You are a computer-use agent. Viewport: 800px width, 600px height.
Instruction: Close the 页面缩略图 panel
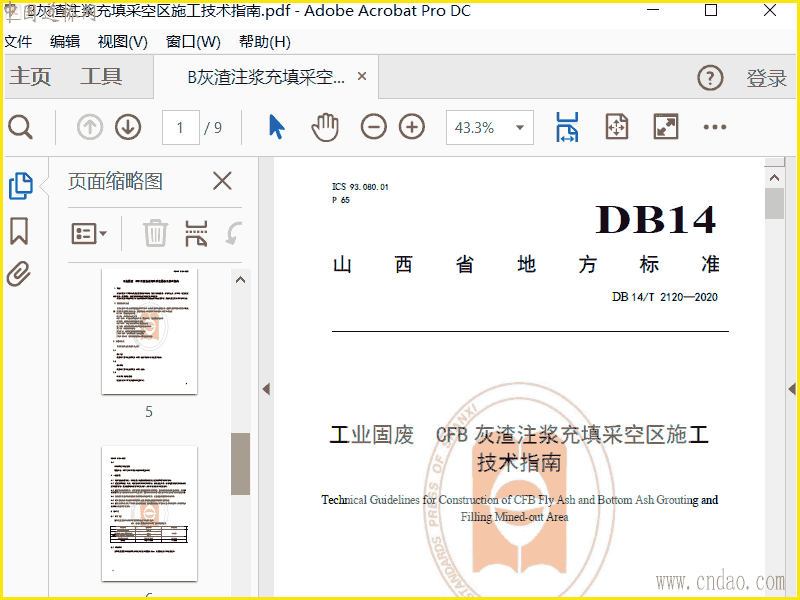[x=222, y=181]
